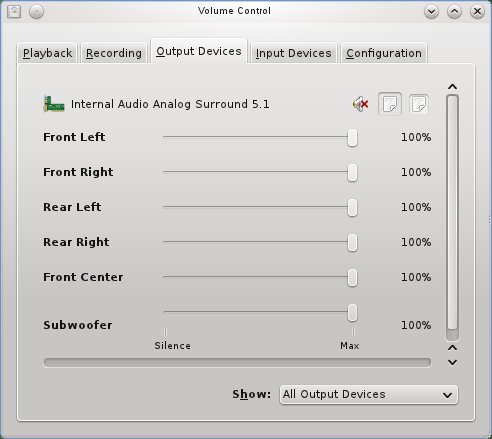Maximize the Volume Control window
The width and height of the screenshot is (492, 439).
[x=454, y=12]
